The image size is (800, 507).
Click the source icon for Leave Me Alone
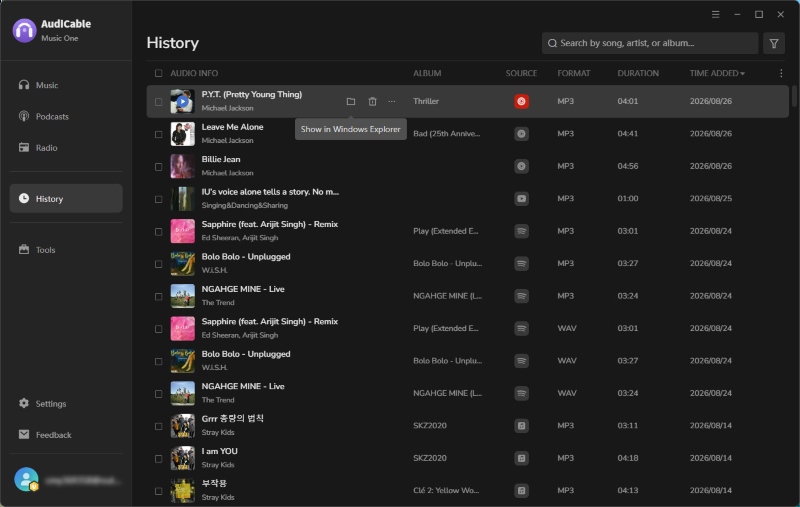(x=521, y=134)
